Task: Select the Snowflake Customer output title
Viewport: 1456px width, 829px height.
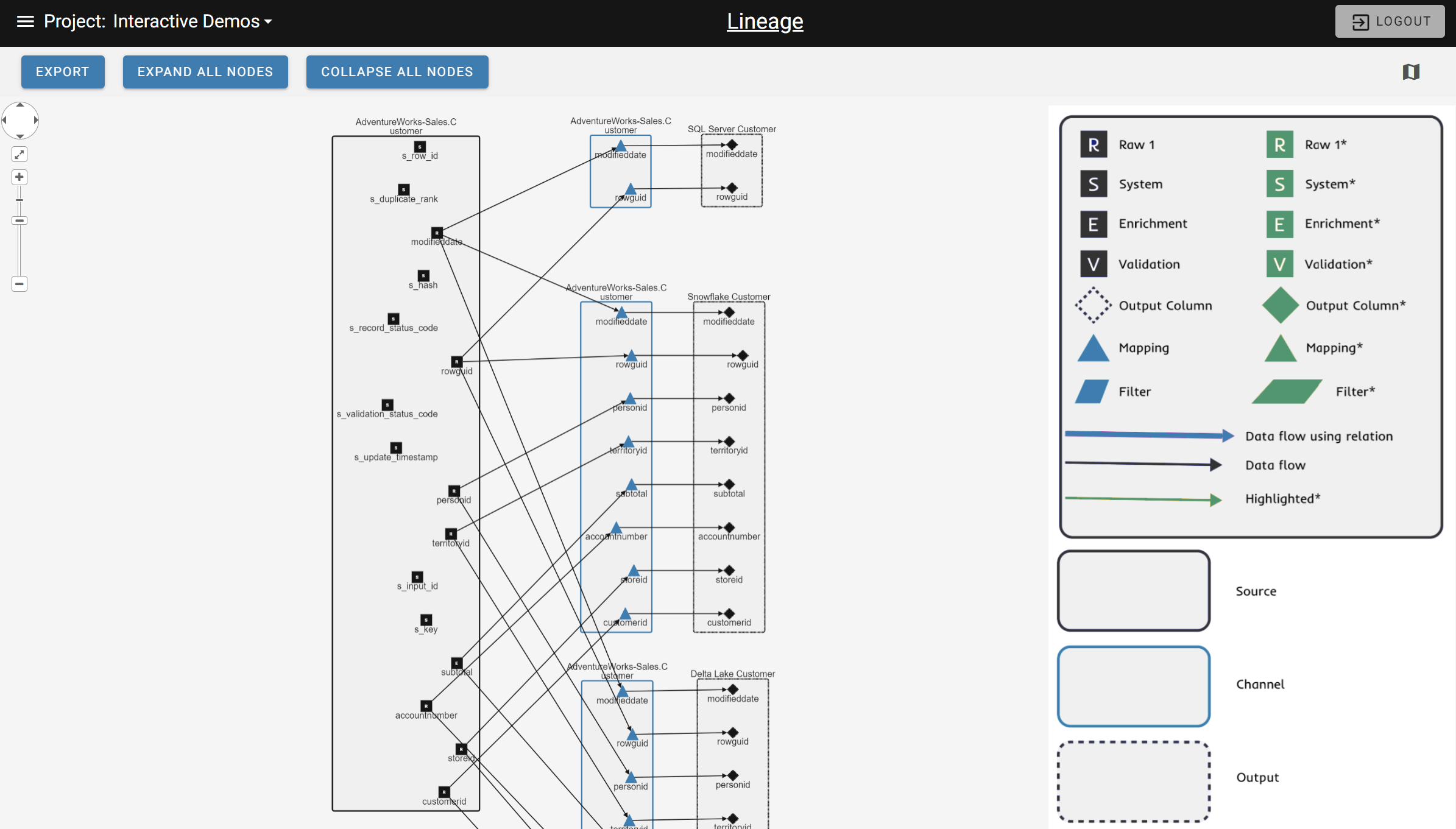Action: click(x=729, y=297)
